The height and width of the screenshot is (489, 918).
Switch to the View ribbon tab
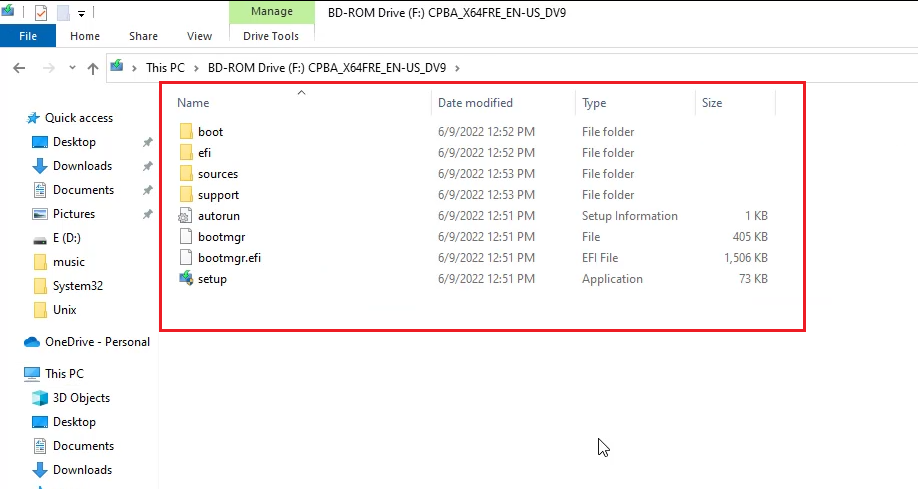(x=199, y=36)
